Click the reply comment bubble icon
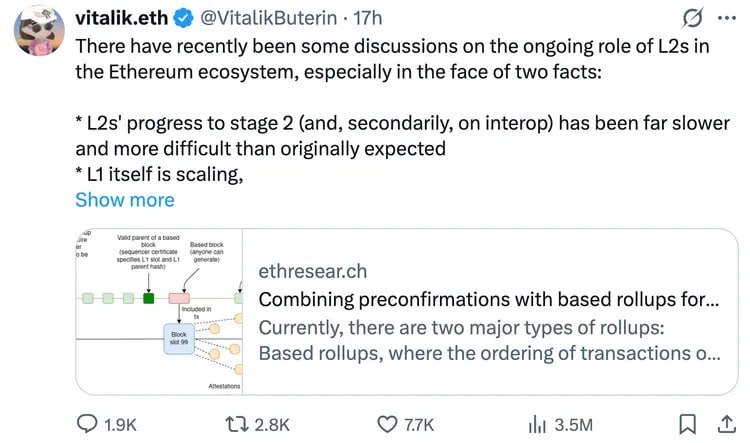This screenshot has height=443, width=750. [89, 424]
